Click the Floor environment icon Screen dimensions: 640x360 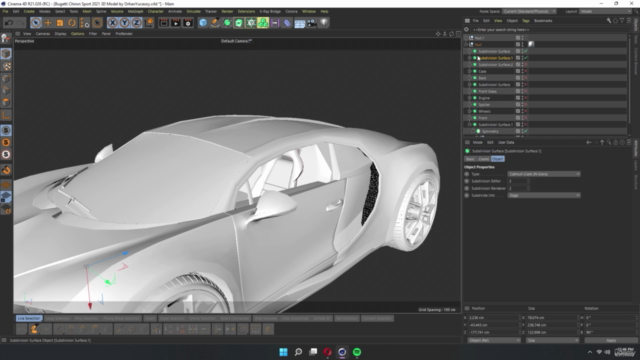(x=300, y=23)
